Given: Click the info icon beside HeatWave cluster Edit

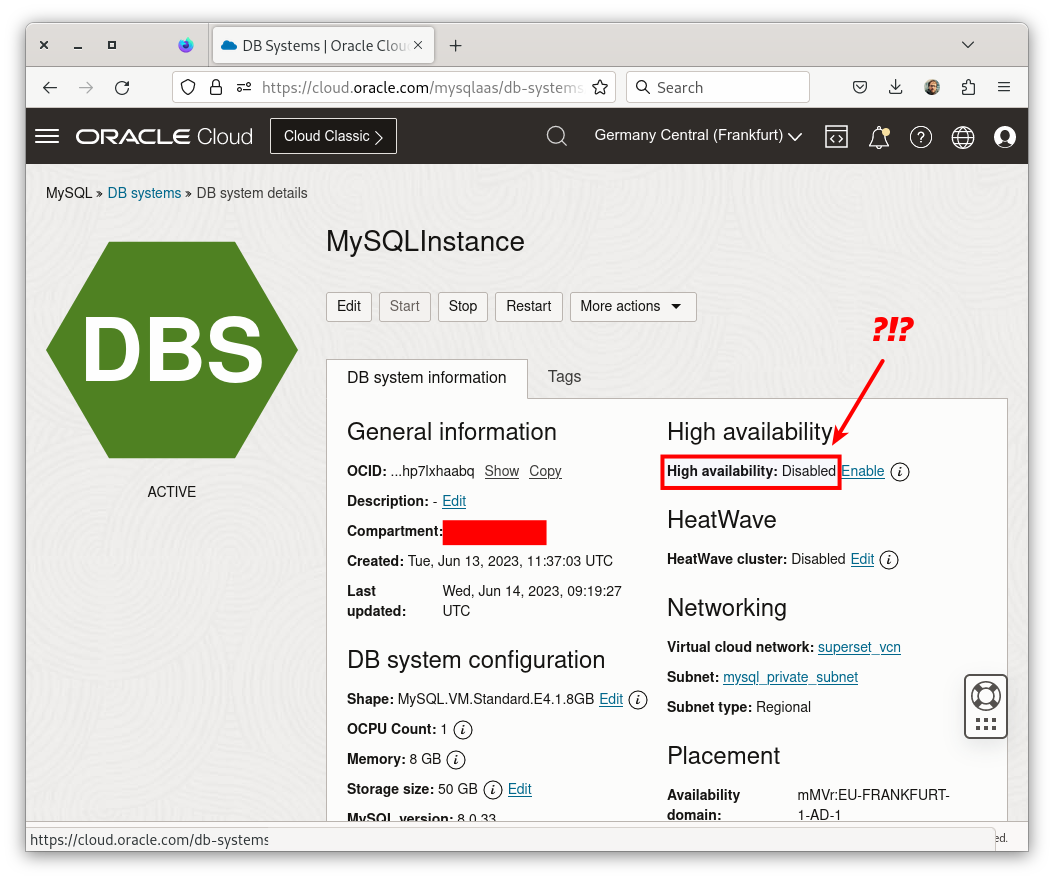Looking at the screenshot, I should click(x=889, y=559).
